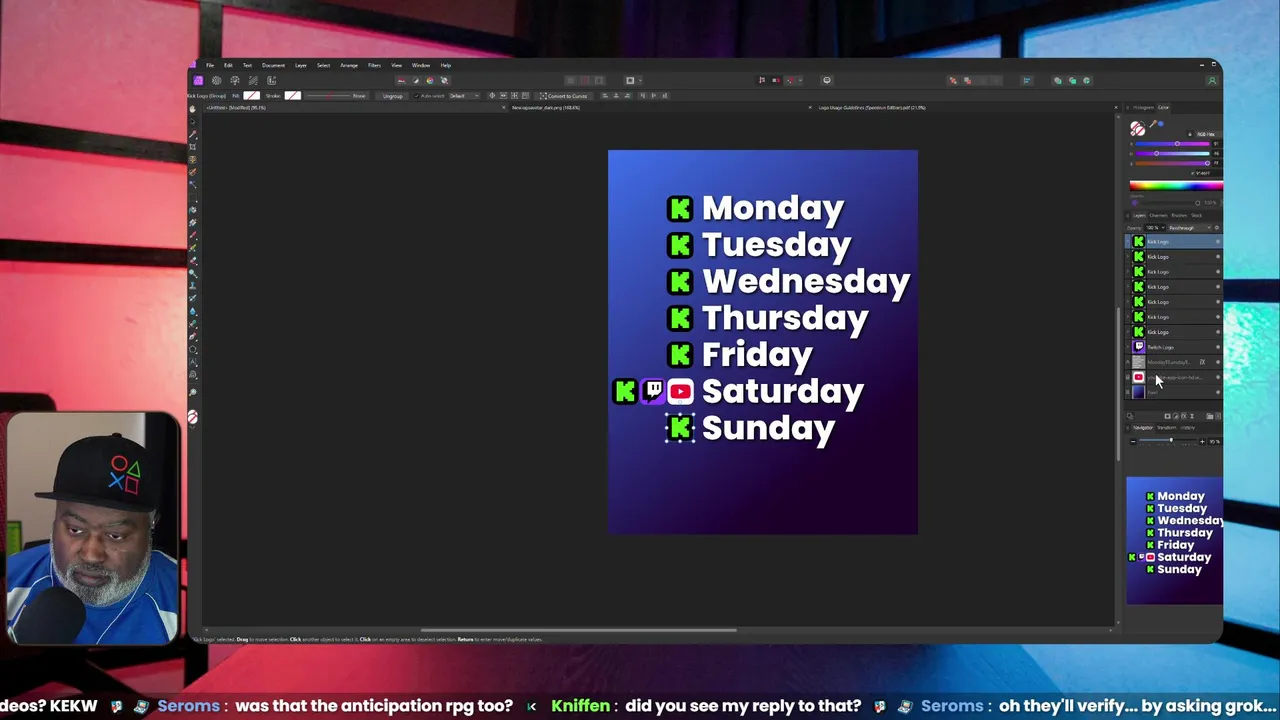Open the Quick Mask options arrow
This screenshot has width=1280, height=720.
pyautogui.click(x=640, y=80)
